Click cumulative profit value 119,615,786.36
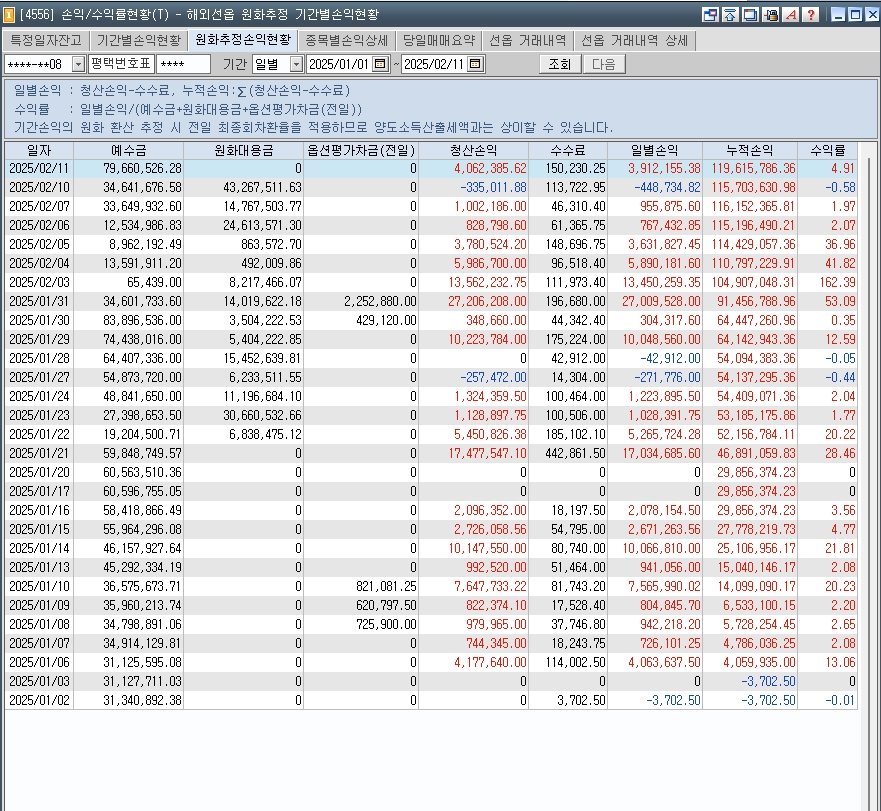The width and height of the screenshot is (881, 811). point(753,169)
